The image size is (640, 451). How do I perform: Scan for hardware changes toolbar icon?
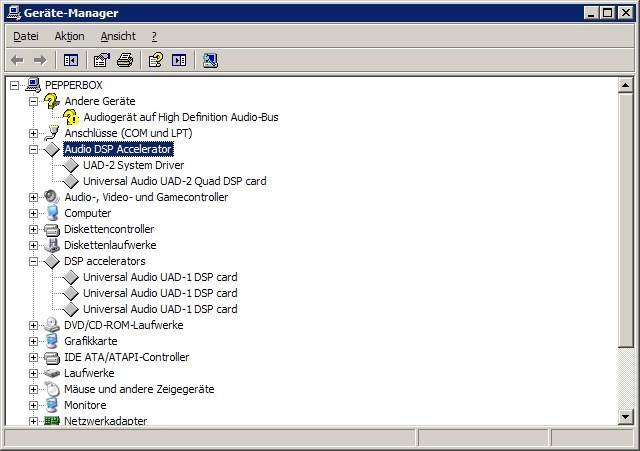coord(210,60)
